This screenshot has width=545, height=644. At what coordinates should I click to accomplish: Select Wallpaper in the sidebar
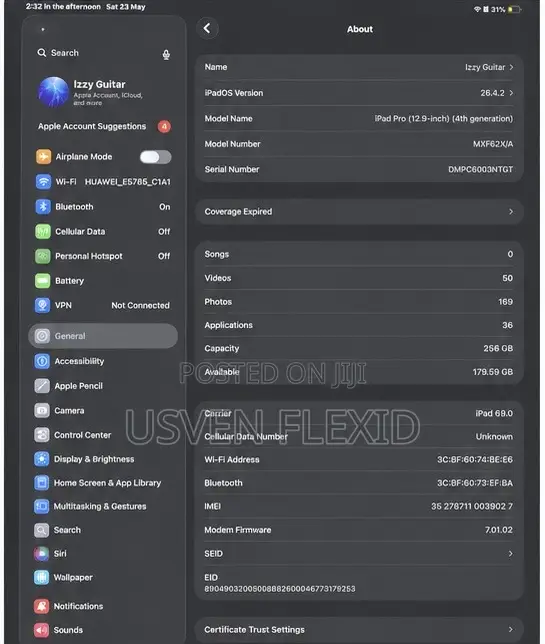pyautogui.click(x=103, y=577)
